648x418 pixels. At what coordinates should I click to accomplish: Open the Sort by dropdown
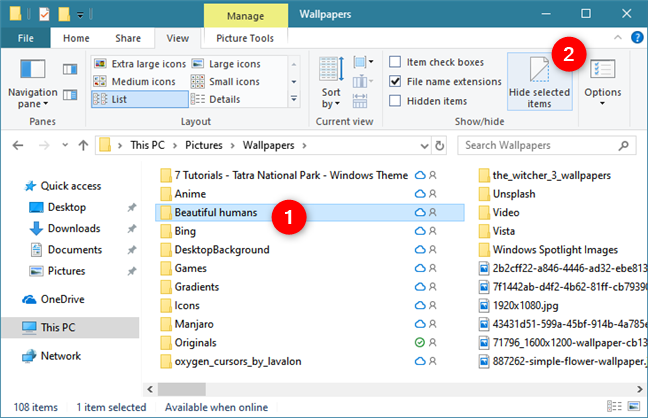click(331, 83)
